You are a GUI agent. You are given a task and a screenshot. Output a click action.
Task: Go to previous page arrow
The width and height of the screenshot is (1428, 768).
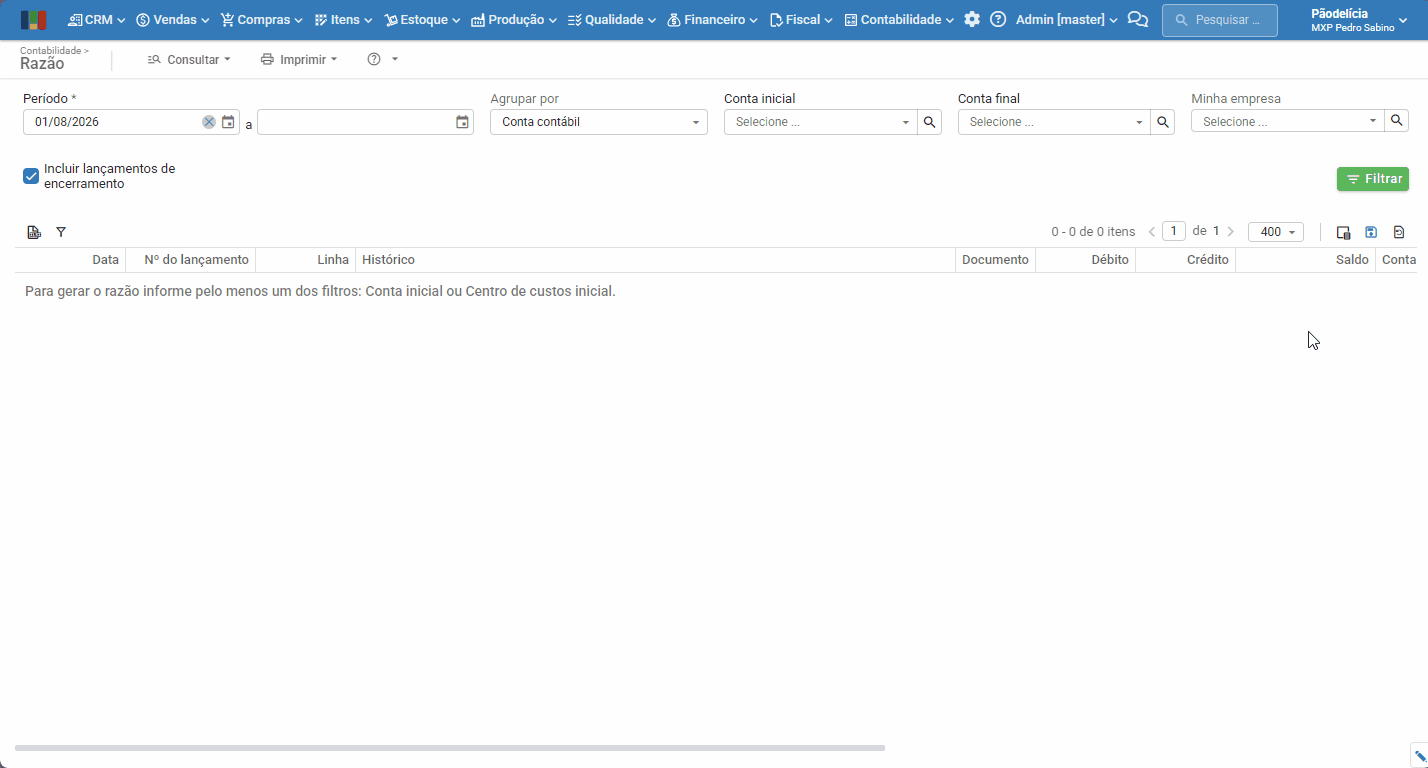pyautogui.click(x=1152, y=232)
